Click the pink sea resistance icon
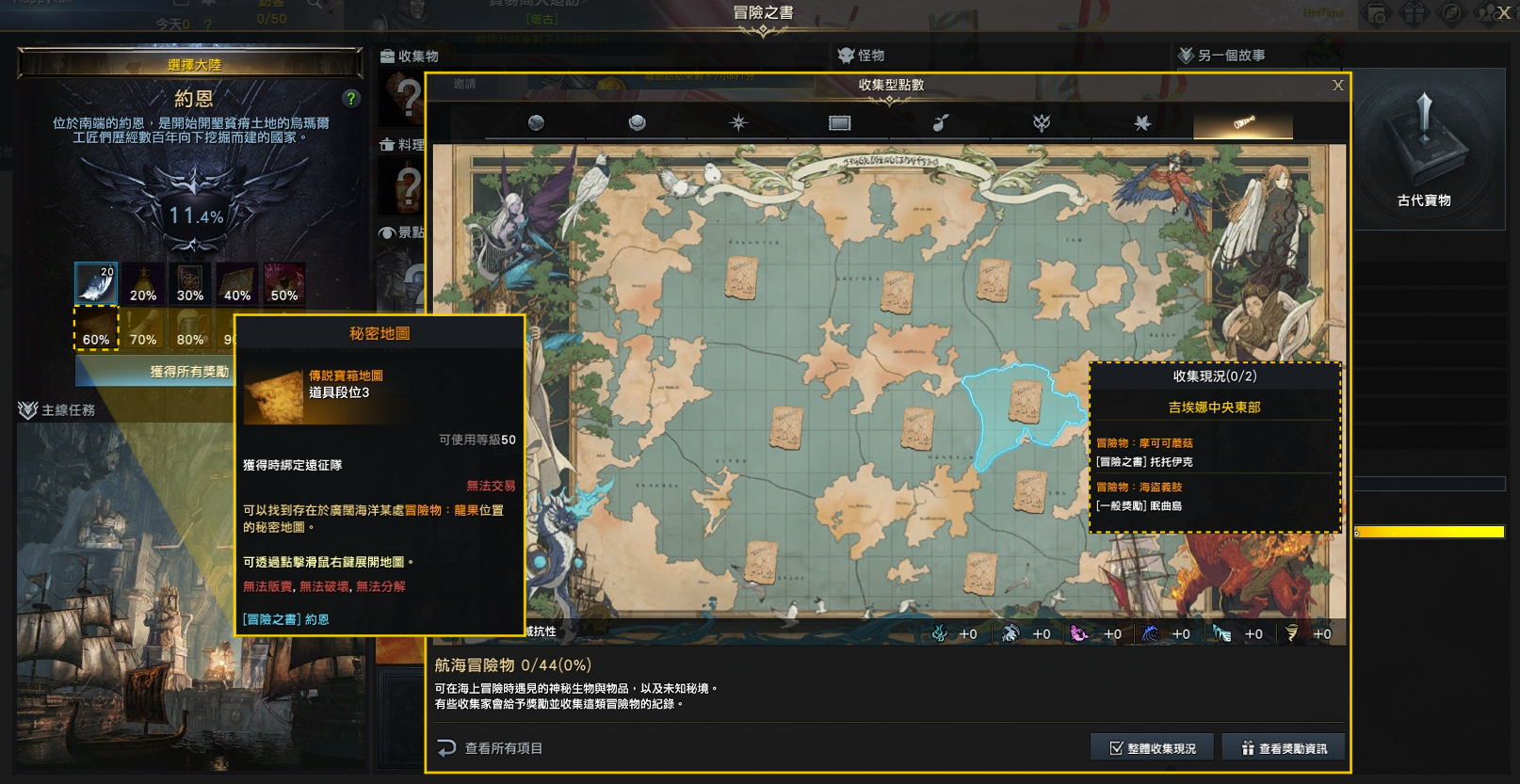 coord(1079,634)
